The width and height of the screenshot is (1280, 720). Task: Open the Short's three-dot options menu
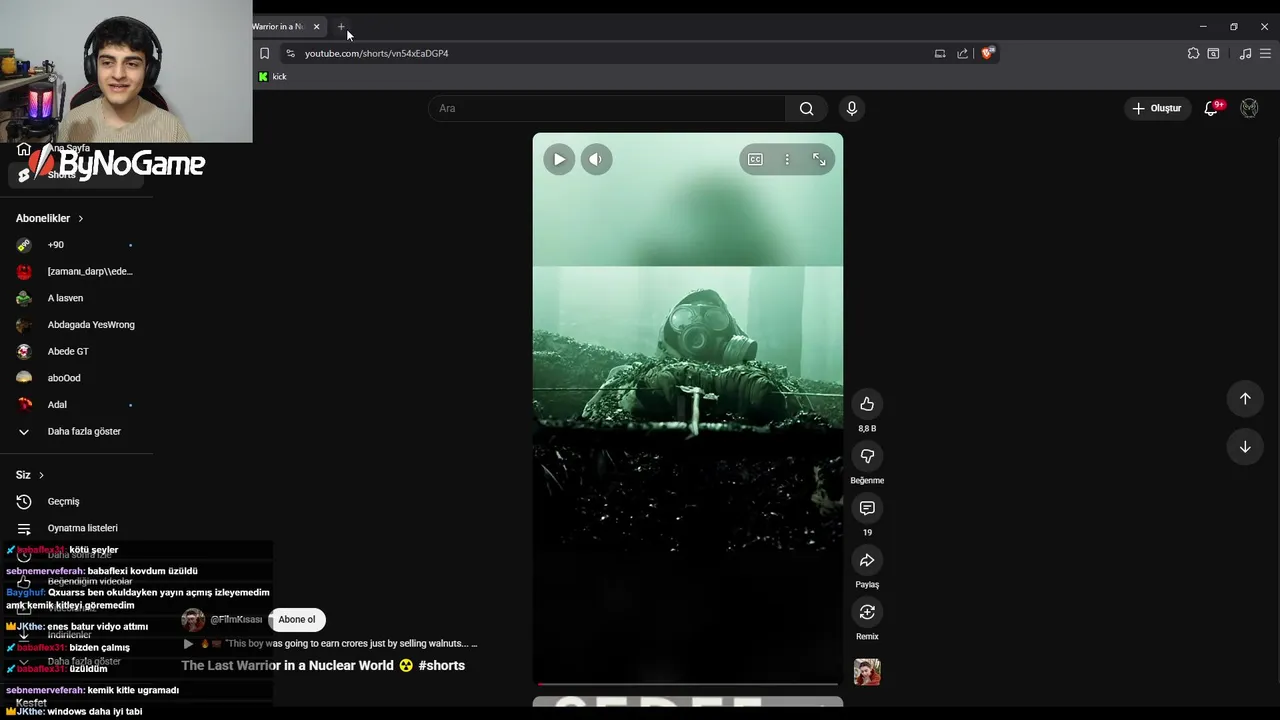(787, 159)
